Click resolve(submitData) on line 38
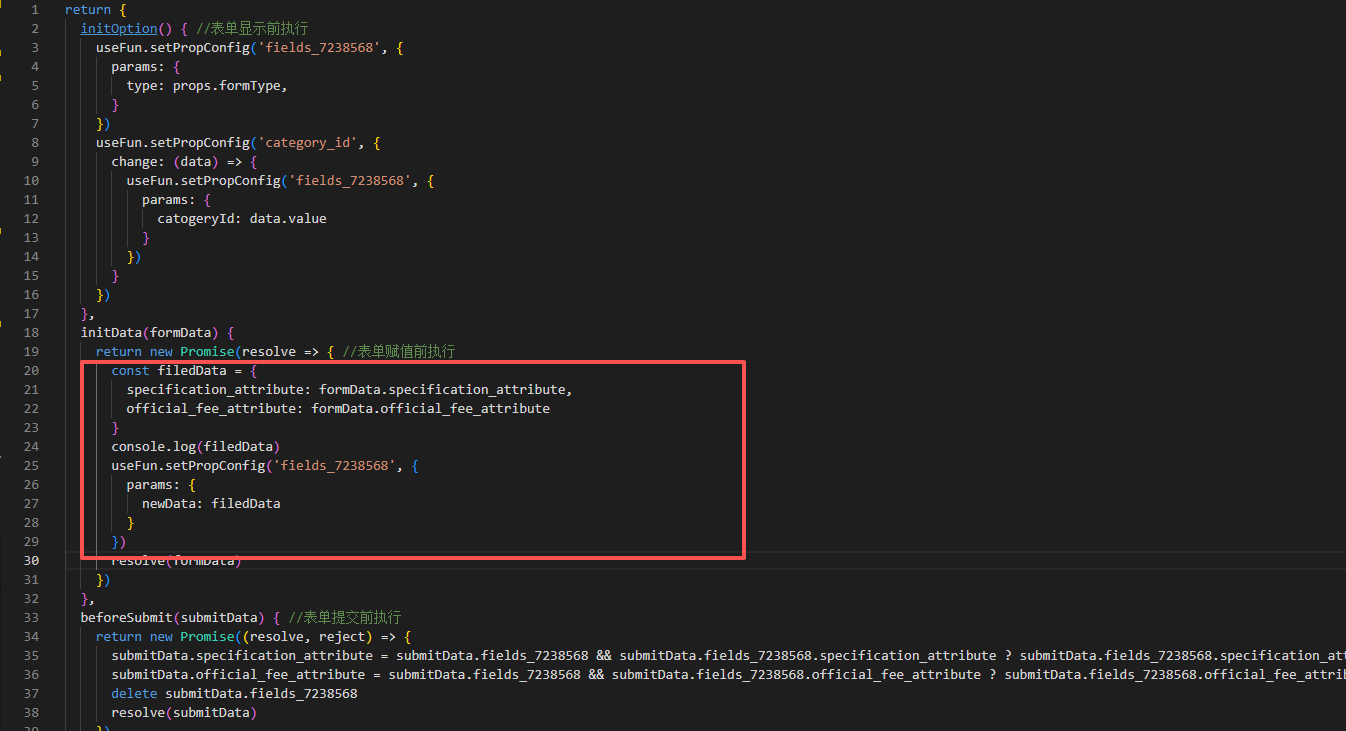 (x=184, y=713)
